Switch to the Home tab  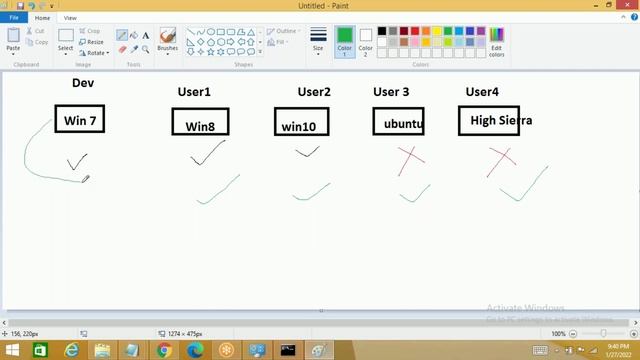click(x=42, y=18)
